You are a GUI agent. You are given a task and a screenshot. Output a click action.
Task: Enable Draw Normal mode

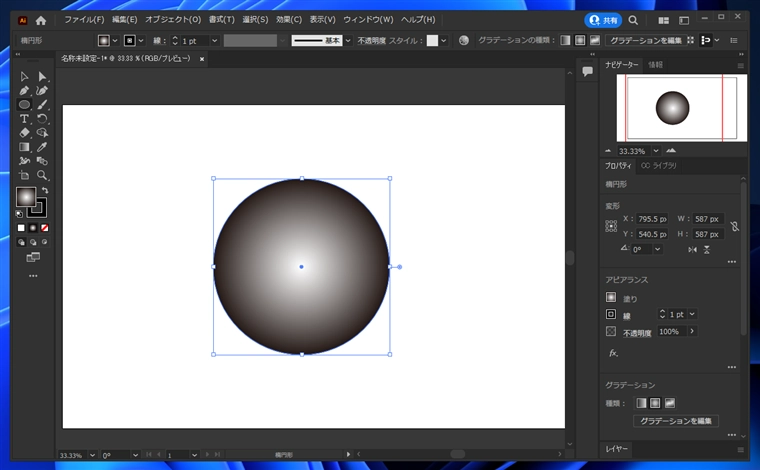[x=21, y=242]
